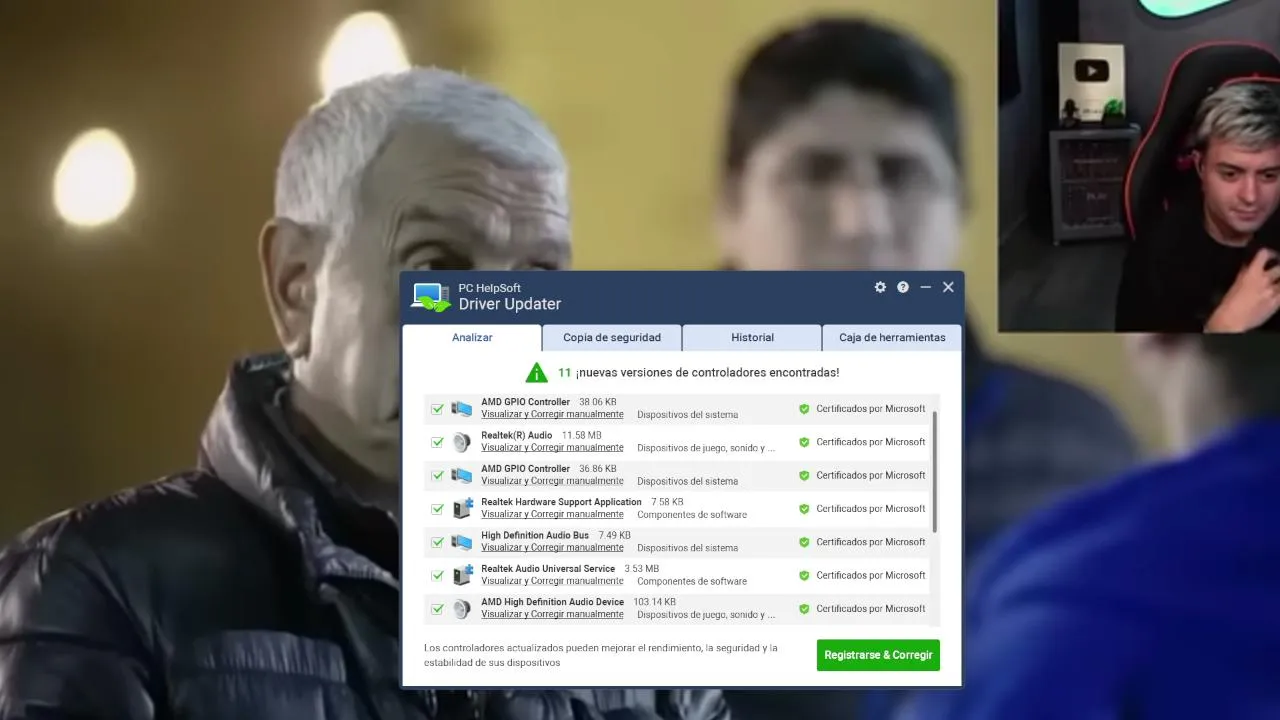Screen dimensions: 1280x720
Task: Click the "103.14 KB" size value
Action: pos(654,602)
